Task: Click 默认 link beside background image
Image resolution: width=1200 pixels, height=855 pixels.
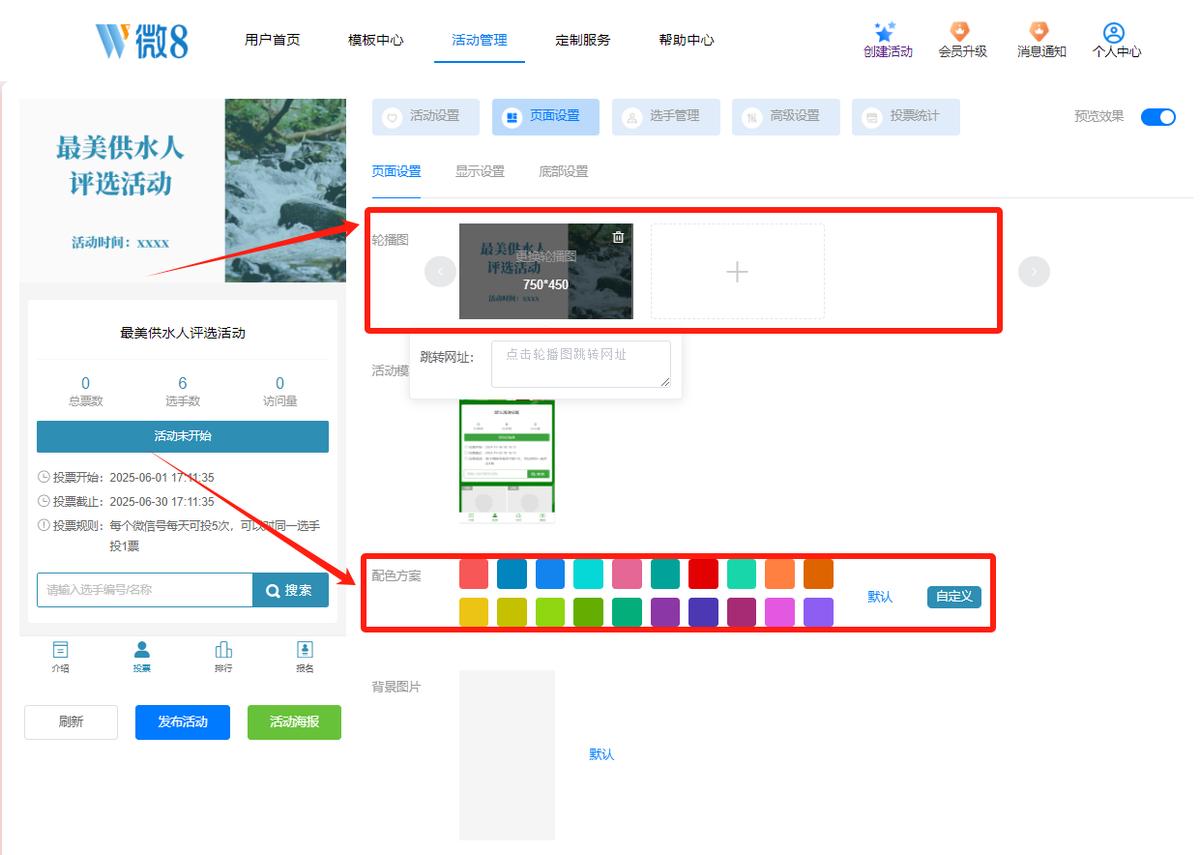Action: tap(601, 754)
